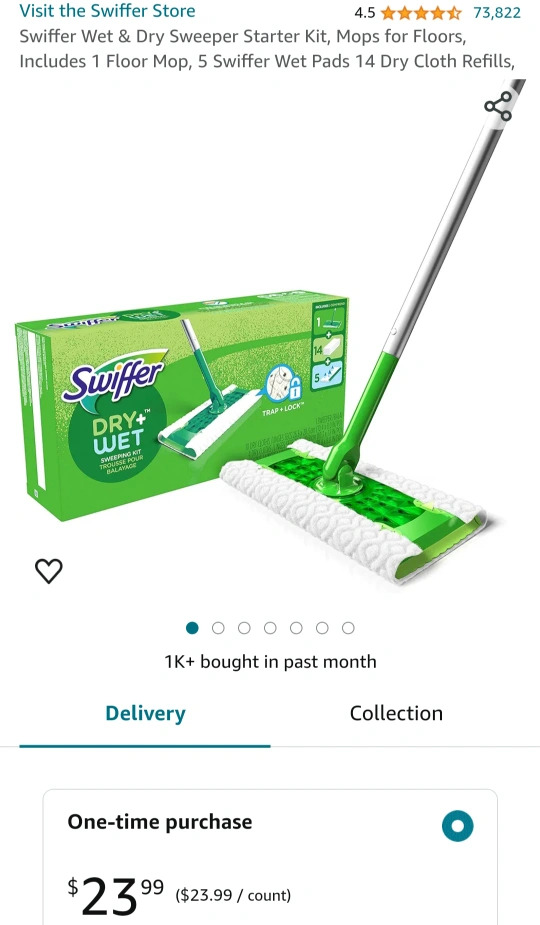This screenshot has height=925, width=540.
Task: Tap the share icon
Action: pos(498,106)
